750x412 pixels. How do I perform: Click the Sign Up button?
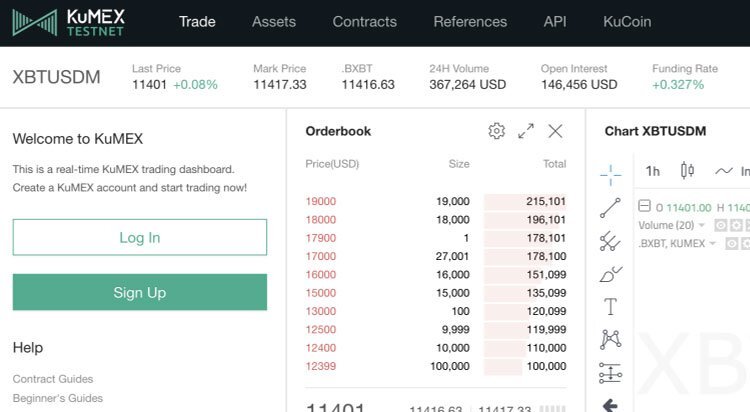point(140,292)
